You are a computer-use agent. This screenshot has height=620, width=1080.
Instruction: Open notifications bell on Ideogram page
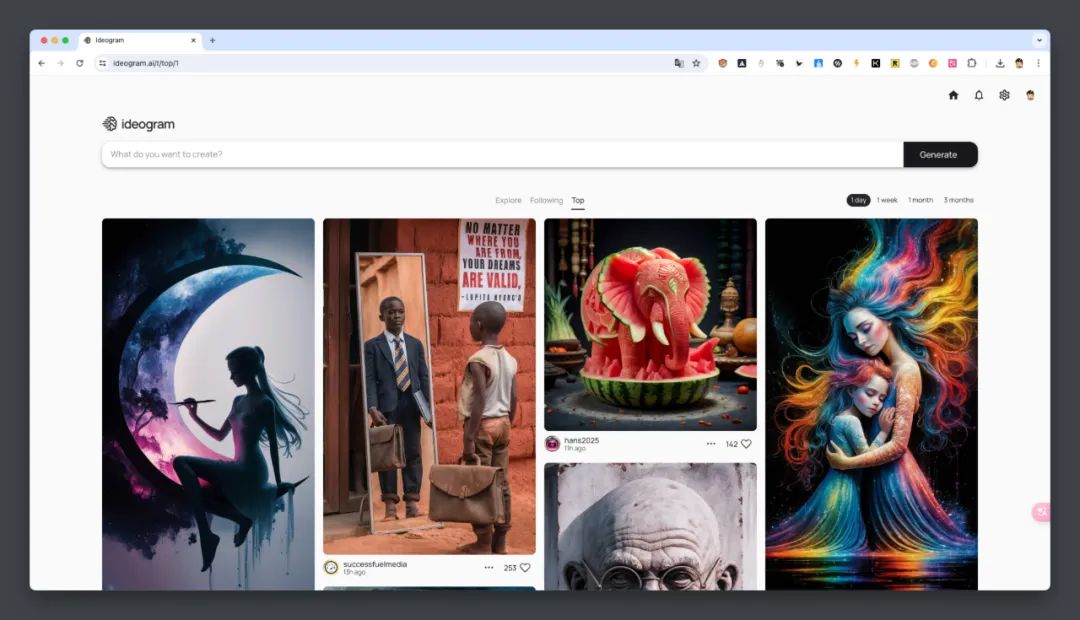point(979,95)
